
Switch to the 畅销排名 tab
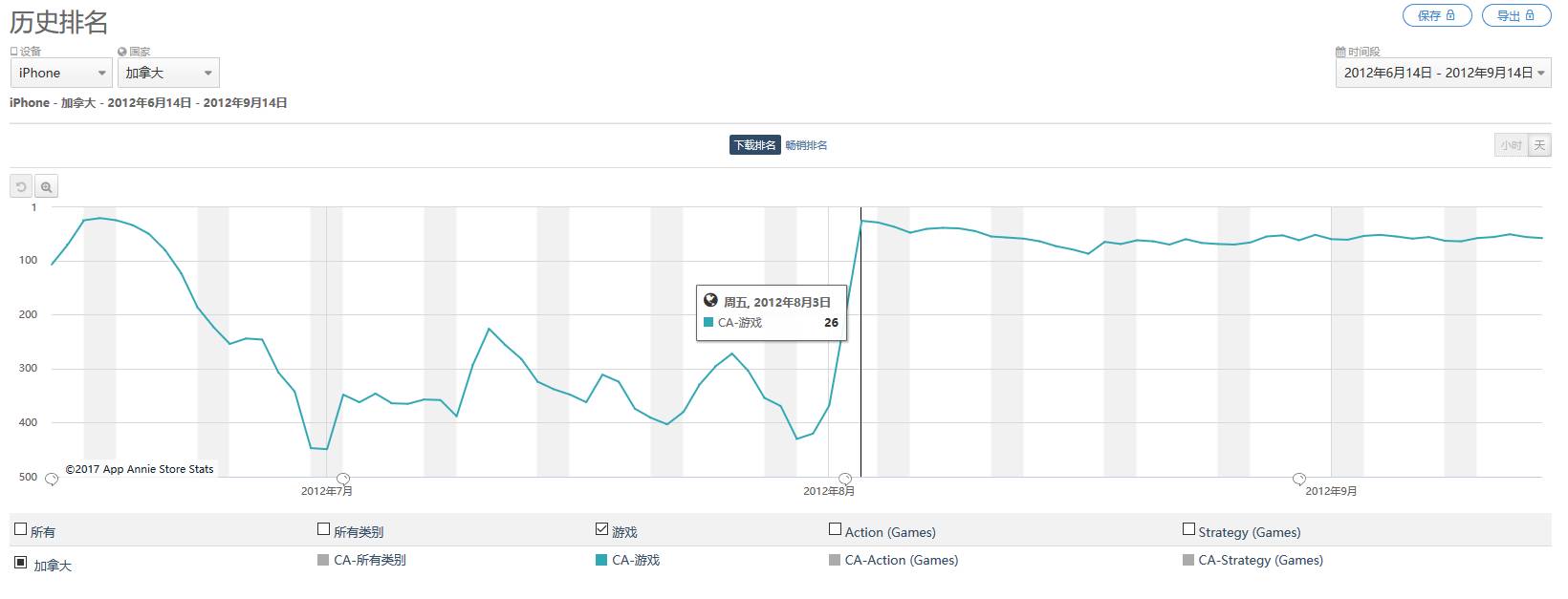[806, 145]
